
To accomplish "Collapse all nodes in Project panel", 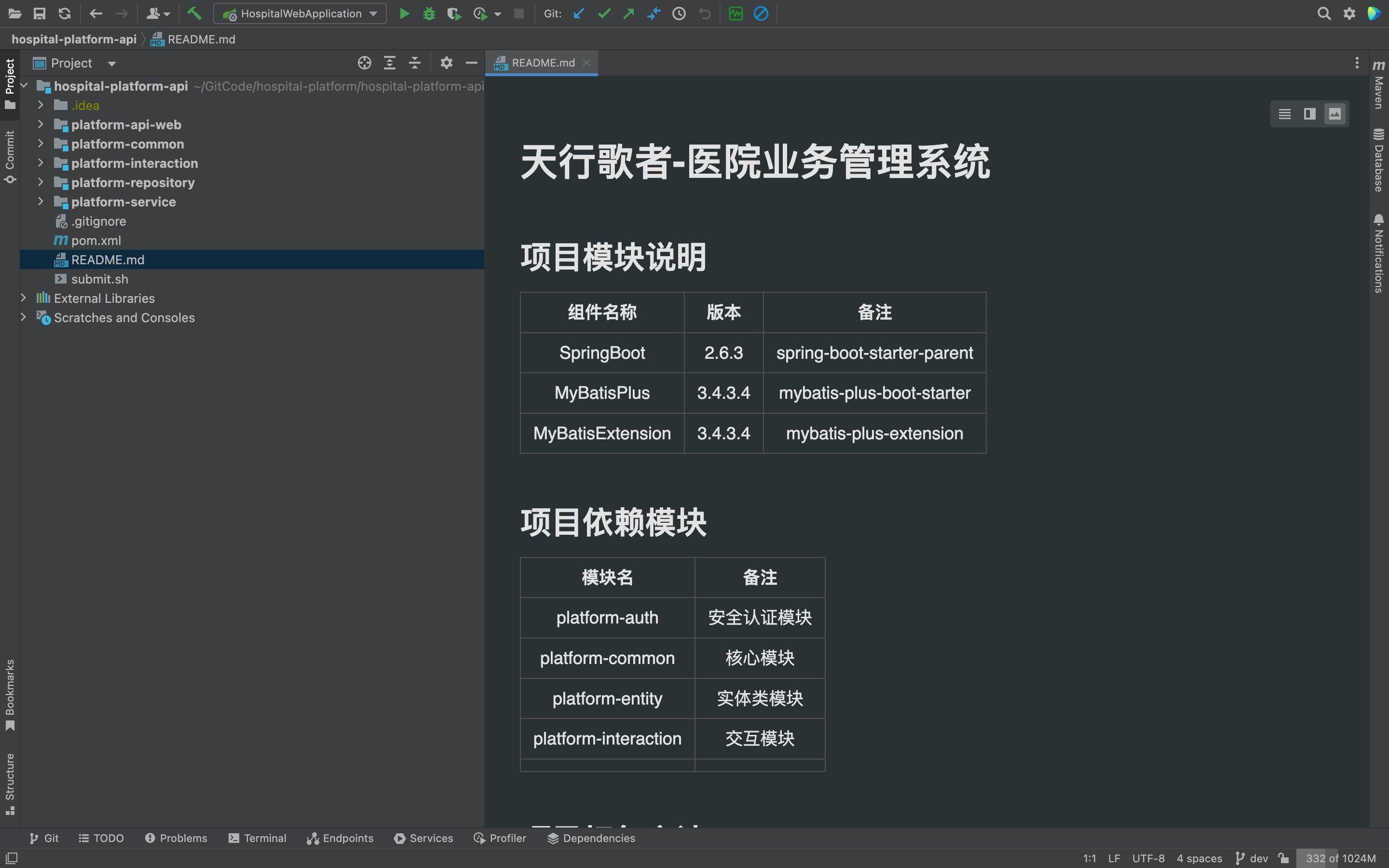I will click(x=414, y=63).
